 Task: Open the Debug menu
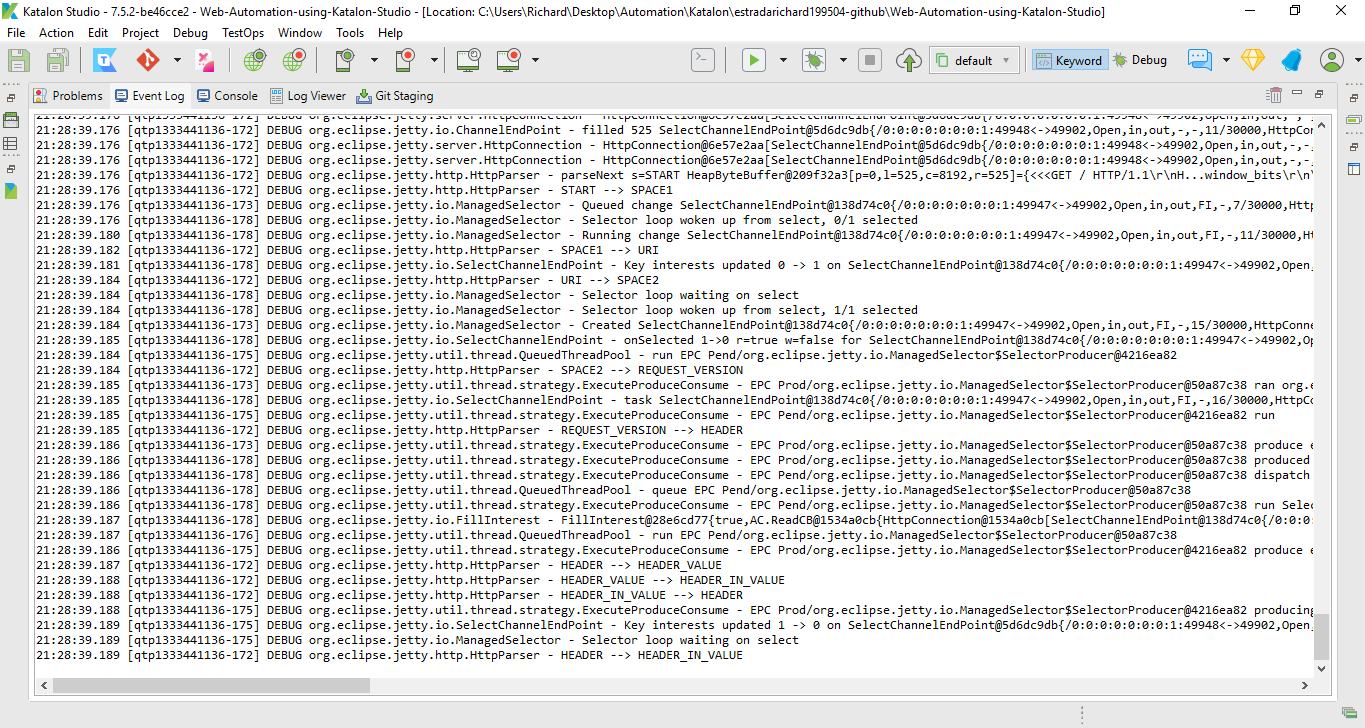(190, 33)
